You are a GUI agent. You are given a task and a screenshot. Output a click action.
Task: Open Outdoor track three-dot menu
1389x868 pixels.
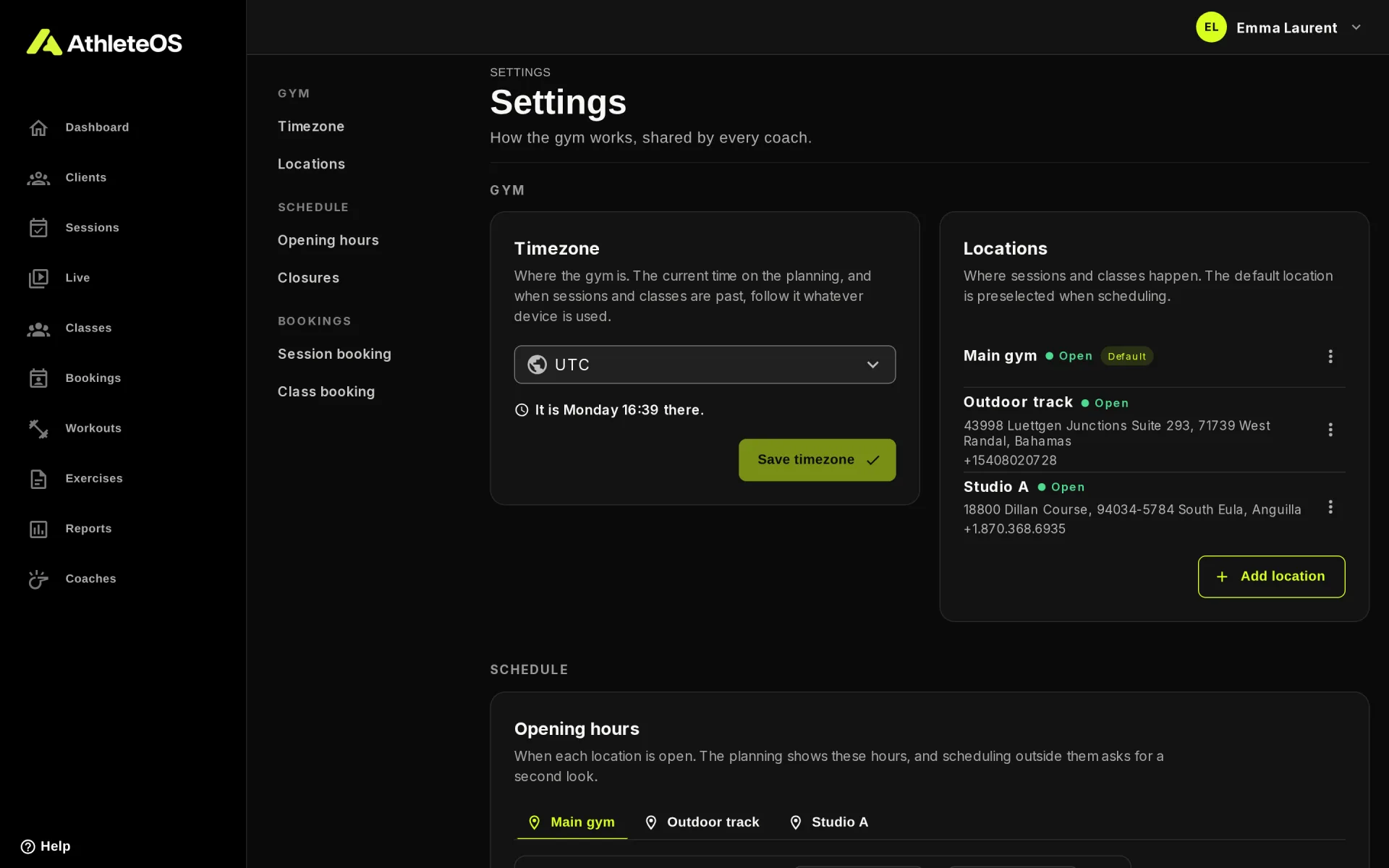point(1330,430)
